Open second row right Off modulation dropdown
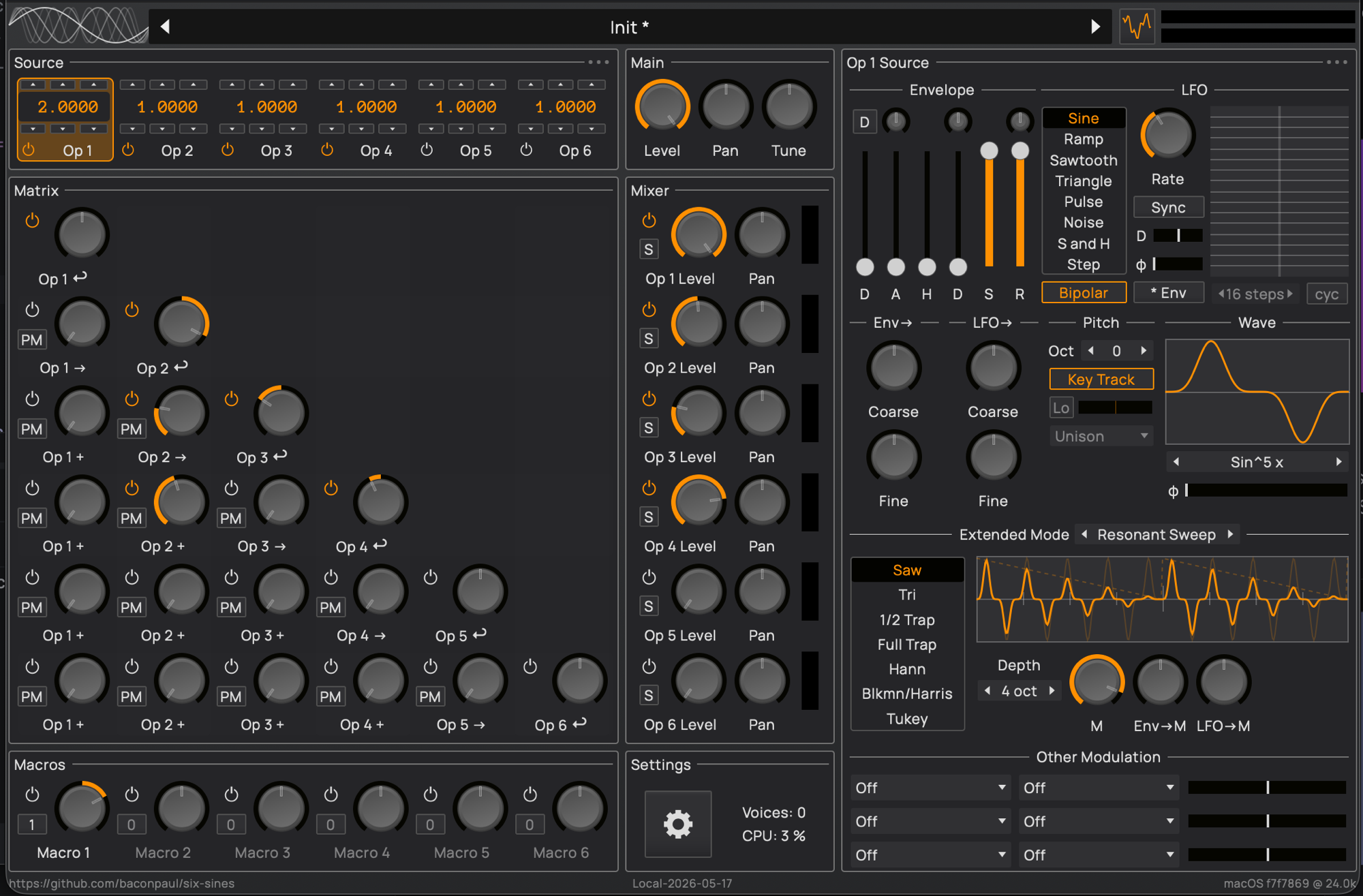 click(x=1099, y=821)
